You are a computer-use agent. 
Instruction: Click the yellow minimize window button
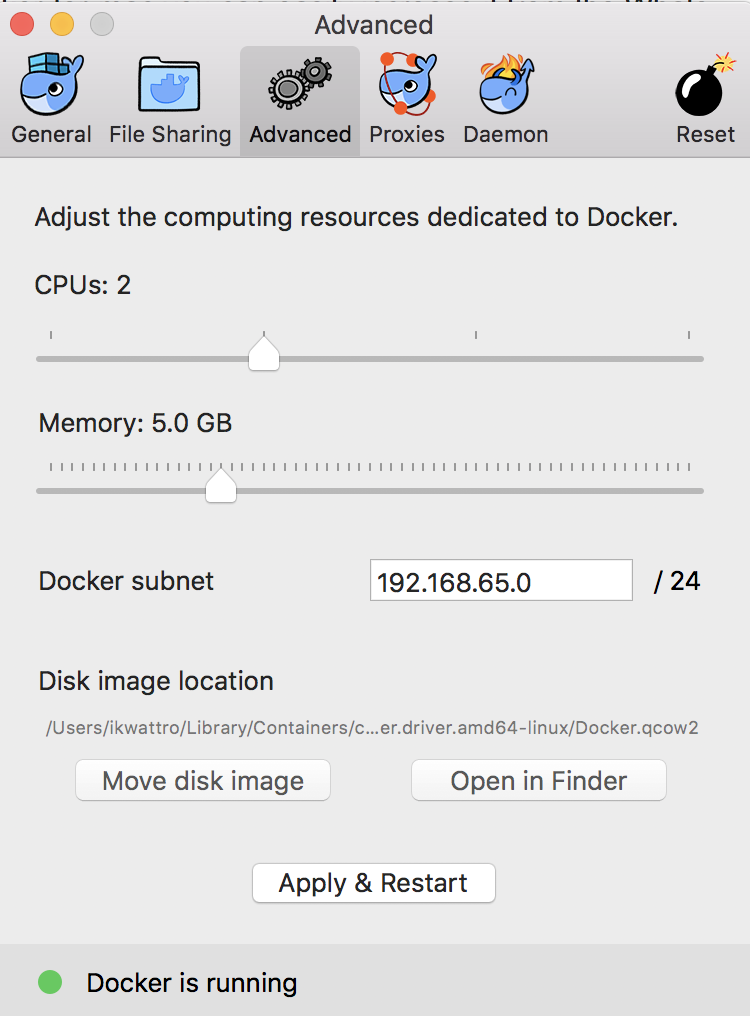pyautogui.click(x=62, y=24)
